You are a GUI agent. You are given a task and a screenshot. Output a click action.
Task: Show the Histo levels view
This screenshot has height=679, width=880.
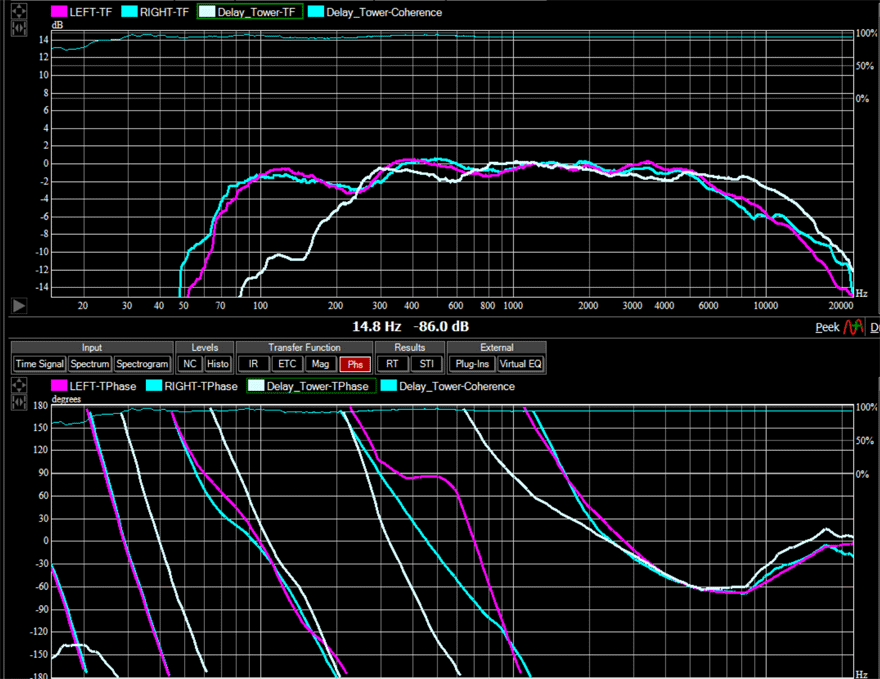point(218,364)
